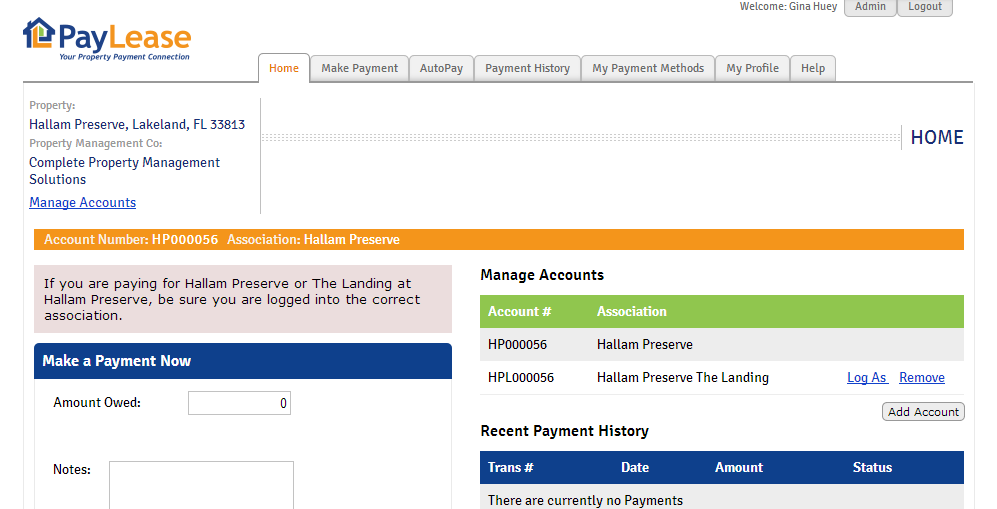Viewport: 997px width, 509px height.
Task: Click the Admin button
Action: click(870, 7)
